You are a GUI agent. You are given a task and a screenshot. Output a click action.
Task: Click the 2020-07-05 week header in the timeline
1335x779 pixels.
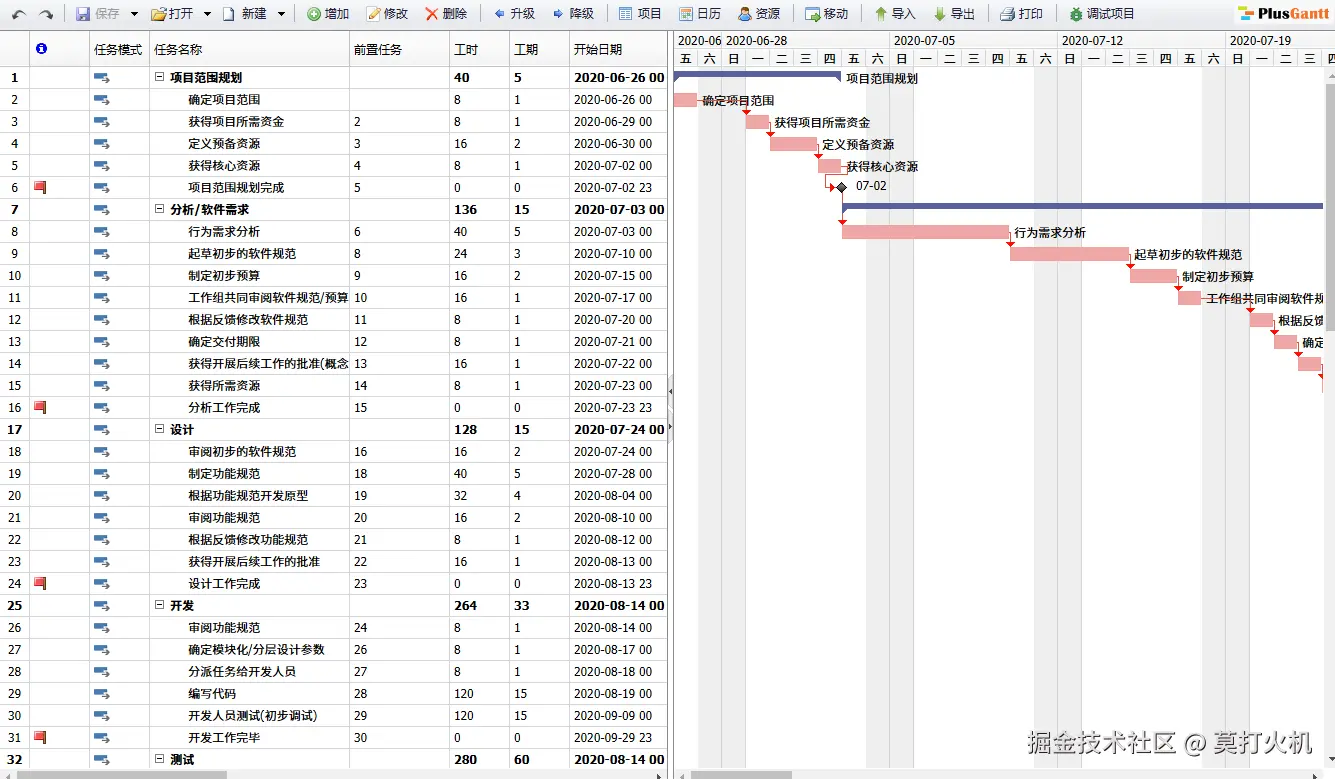pyautogui.click(x=974, y=41)
